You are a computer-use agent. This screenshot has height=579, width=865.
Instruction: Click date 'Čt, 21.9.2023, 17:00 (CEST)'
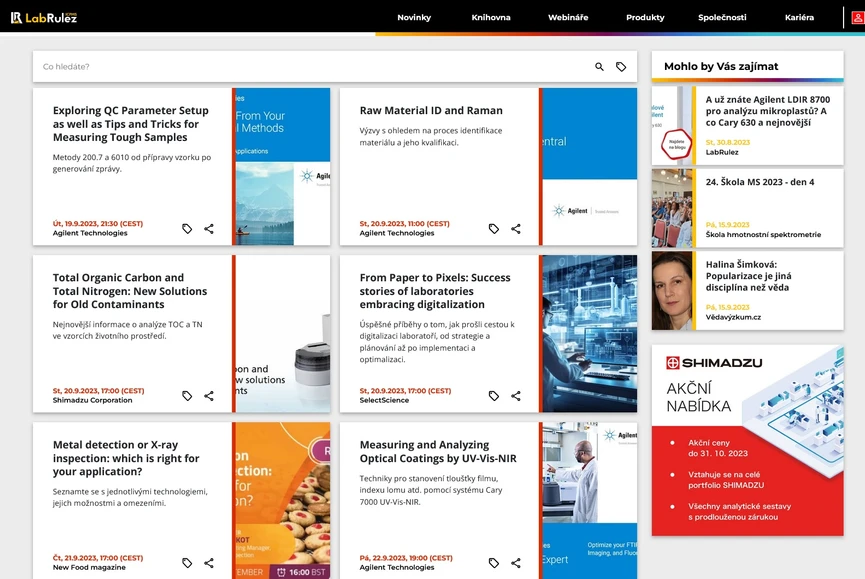click(x=98, y=557)
